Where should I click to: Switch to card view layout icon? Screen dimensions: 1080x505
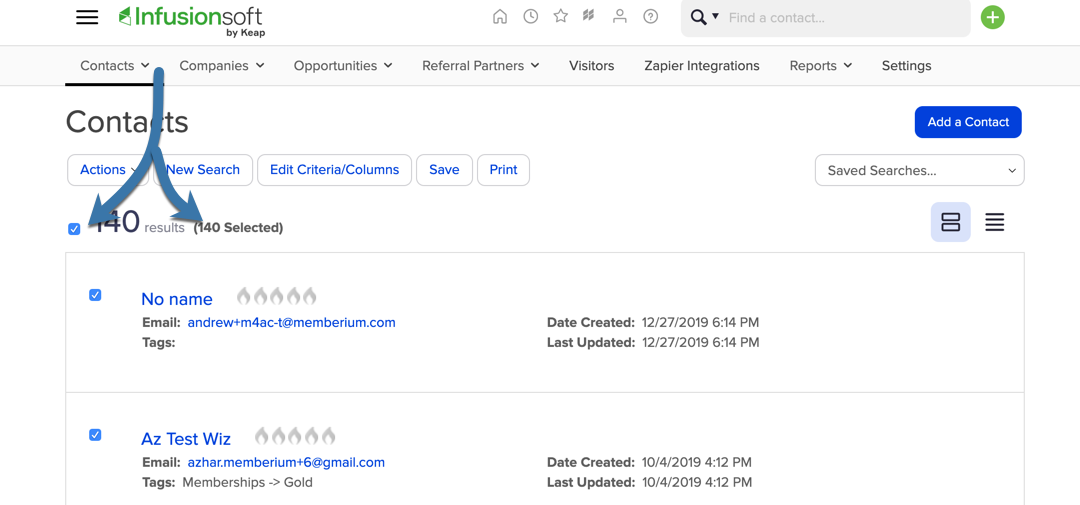point(951,222)
